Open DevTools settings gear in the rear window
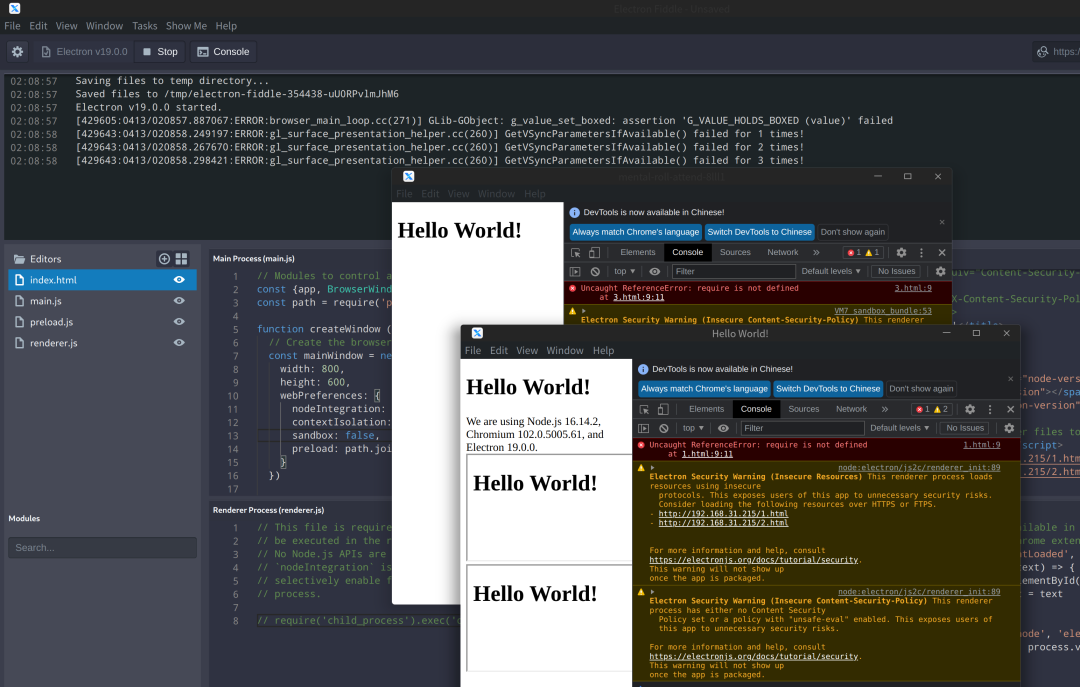The image size is (1080, 687). pyautogui.click(x=901, y=253)
